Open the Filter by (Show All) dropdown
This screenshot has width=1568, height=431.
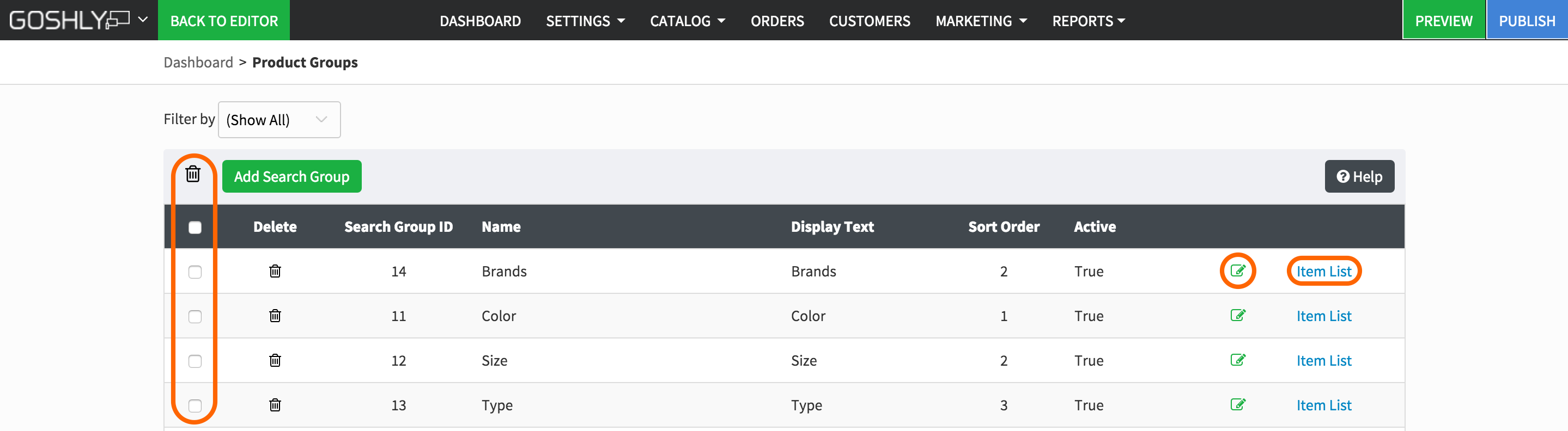(x=279, y=120)
